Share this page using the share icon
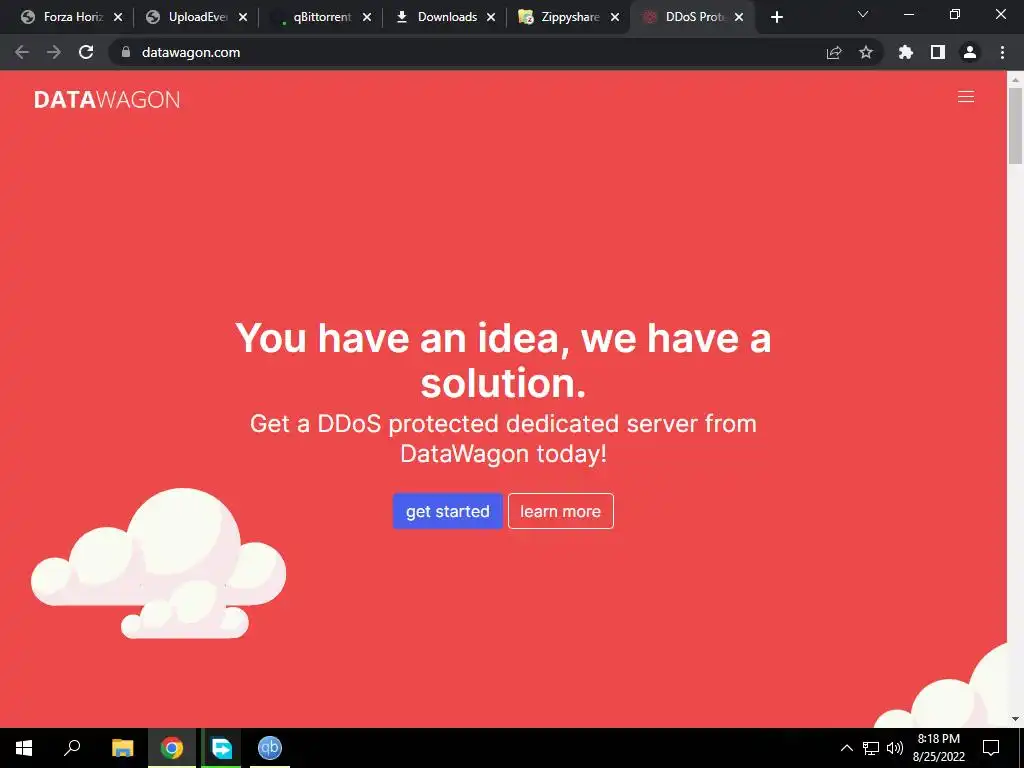 (834, 52)
